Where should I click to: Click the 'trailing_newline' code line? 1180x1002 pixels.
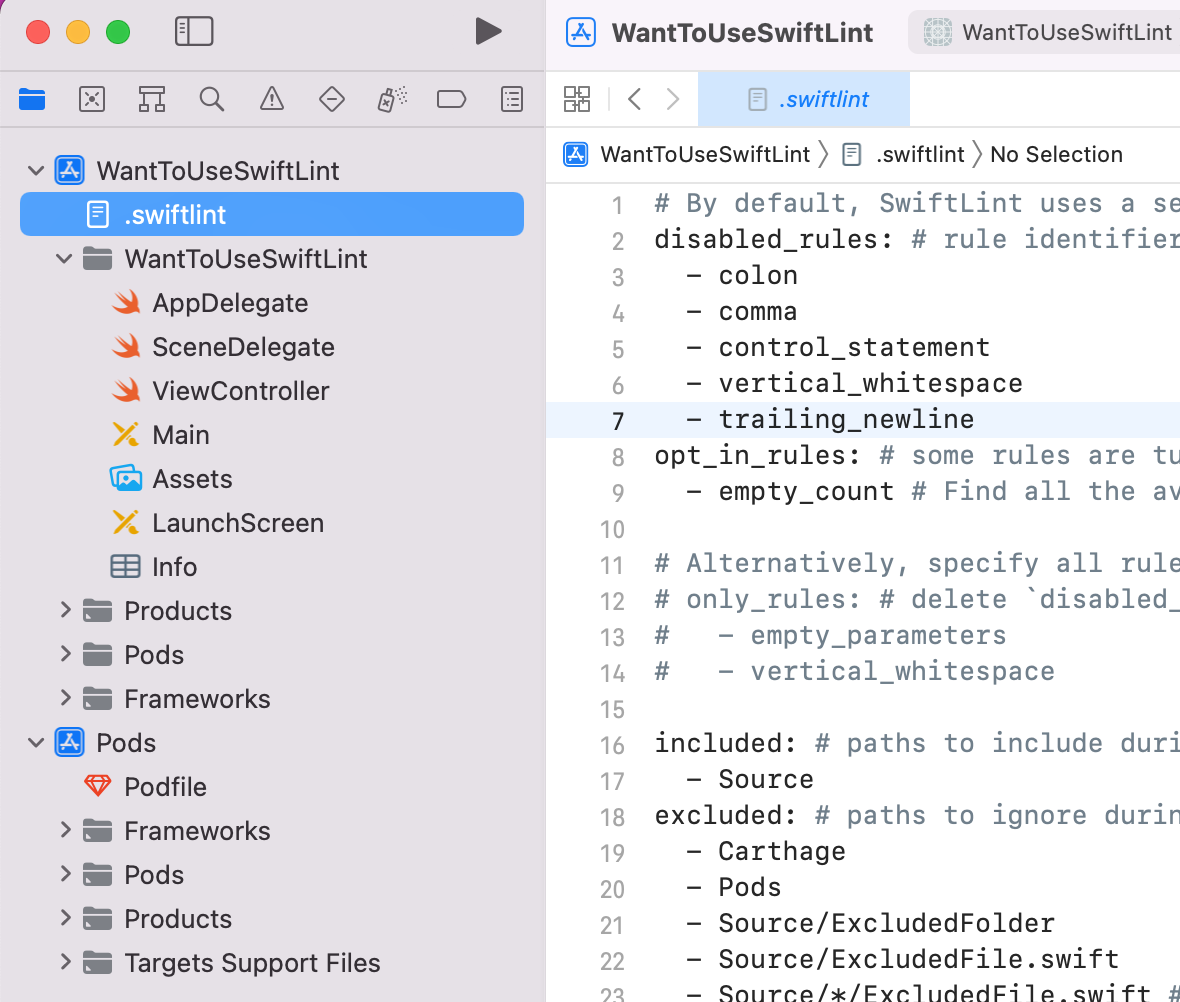tap(846, 419)
